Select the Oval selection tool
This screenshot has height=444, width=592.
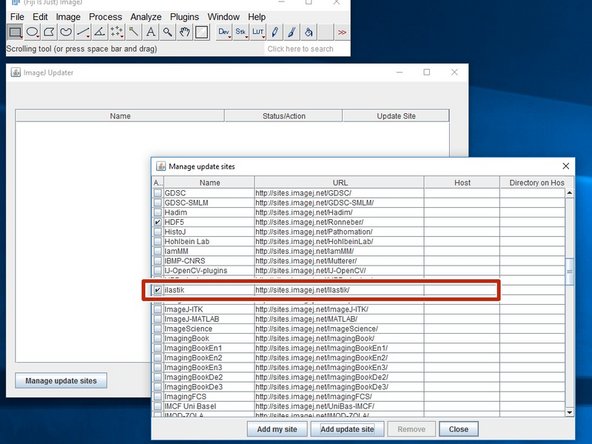[x=32, y=32]
